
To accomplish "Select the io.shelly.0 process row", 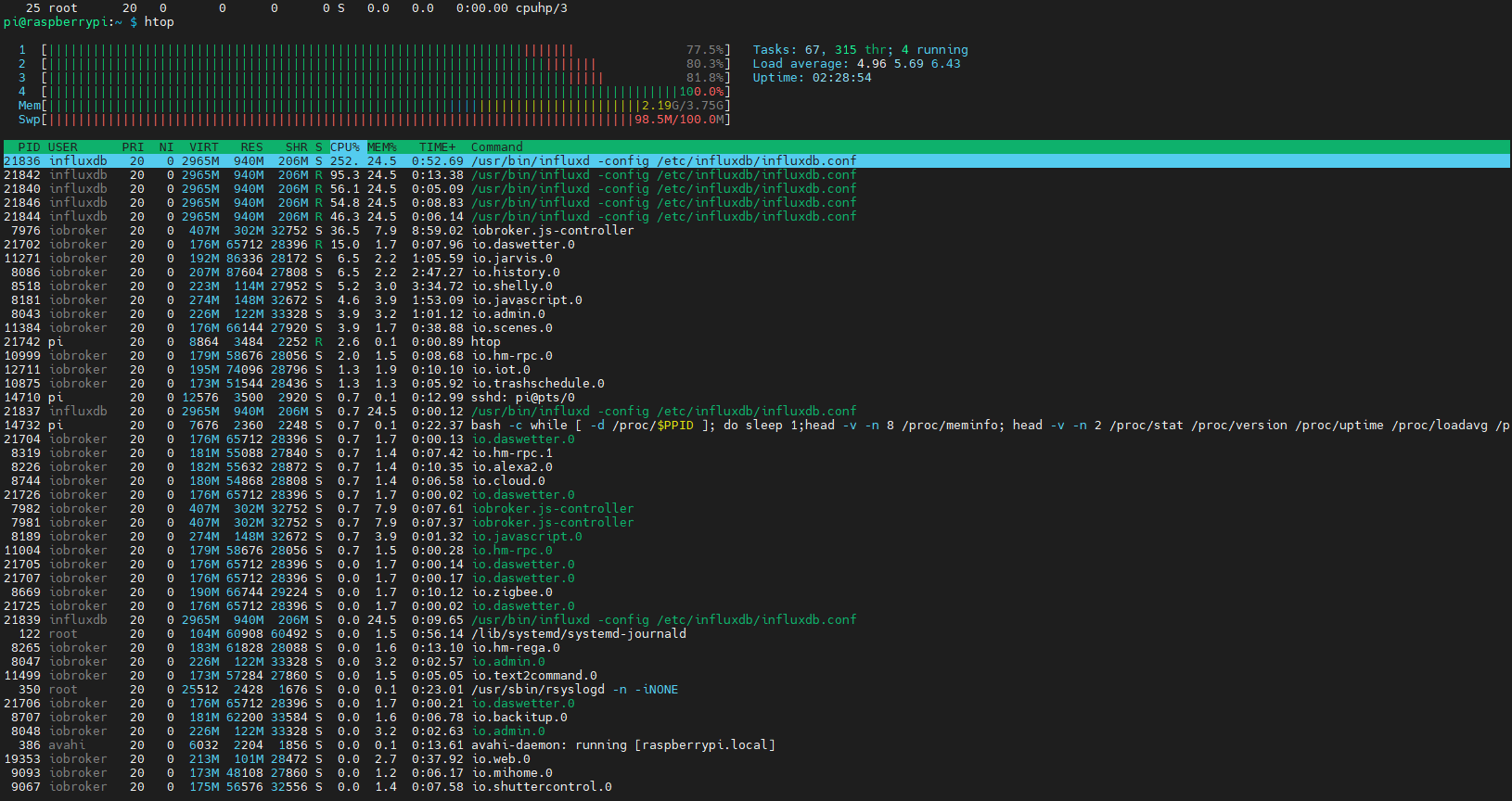I will point(512,286).
